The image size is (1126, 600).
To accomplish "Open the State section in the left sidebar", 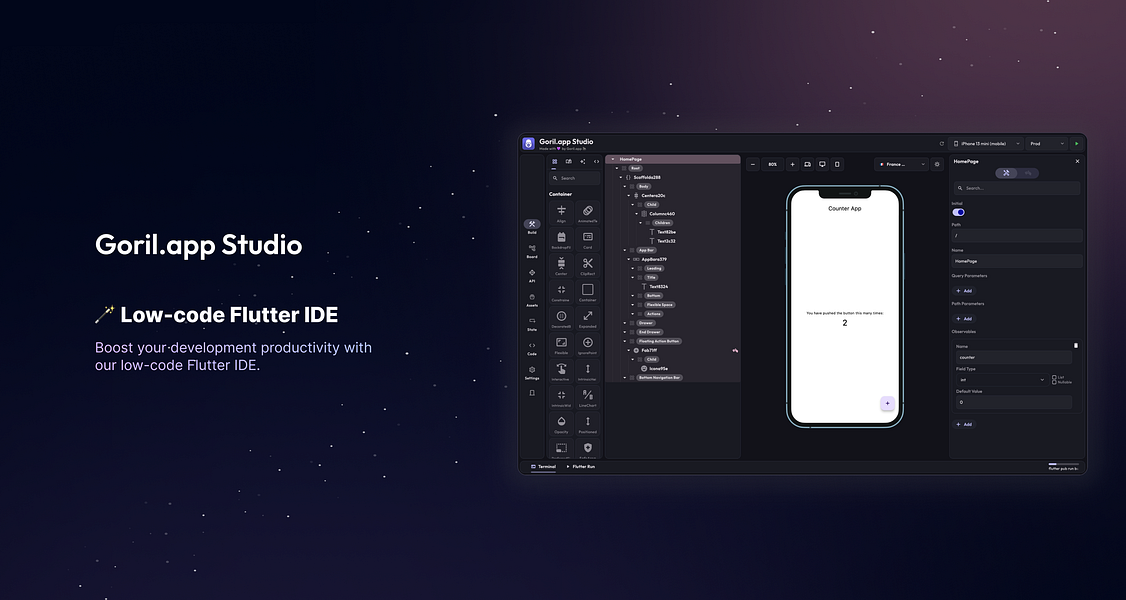I will click(x=532, y=320).
